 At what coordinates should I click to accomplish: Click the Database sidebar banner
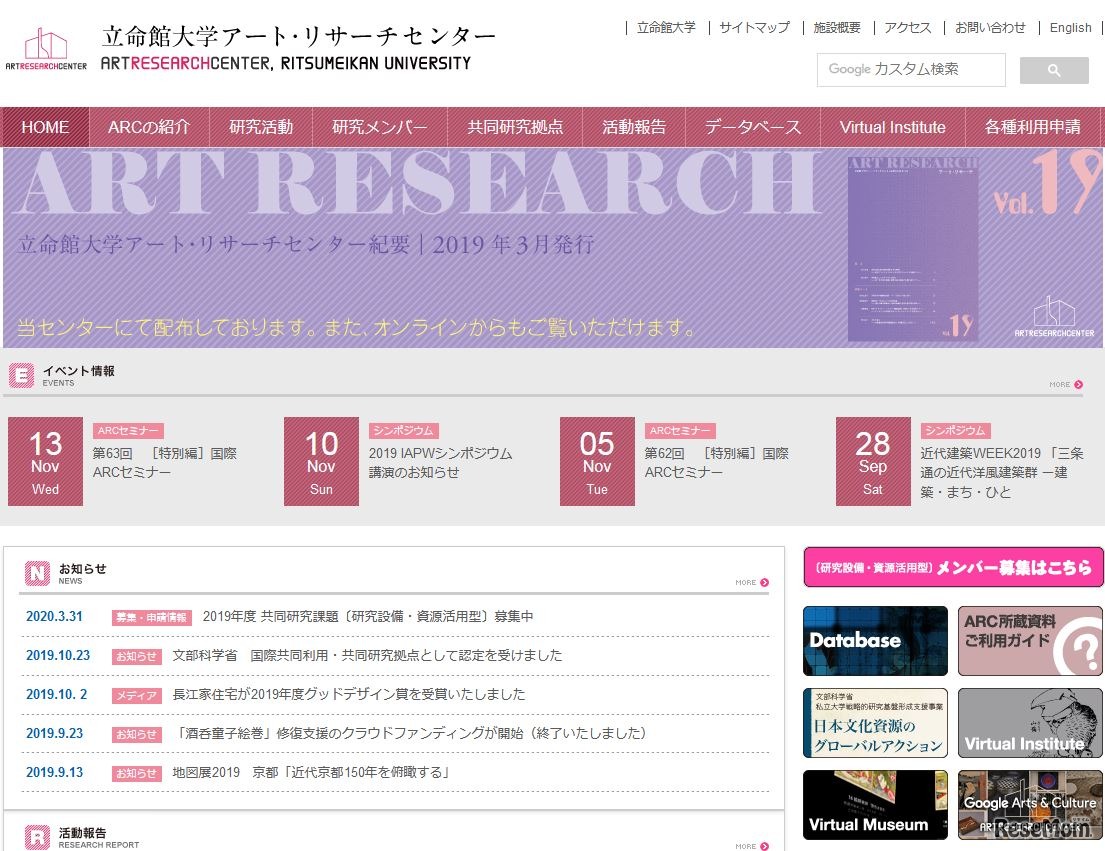[874, 641]
